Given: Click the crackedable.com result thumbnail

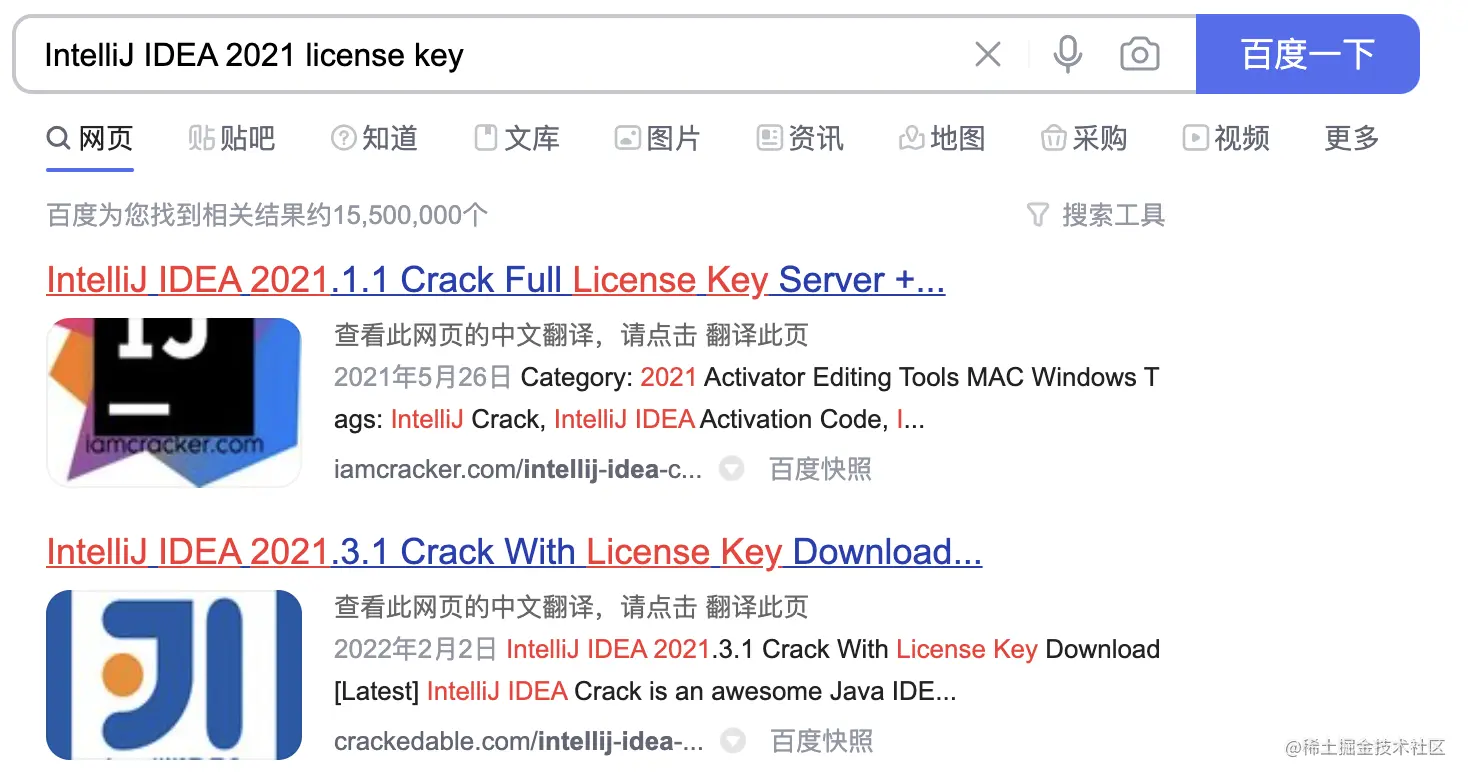Looking at the screenshot, I should click(x=174, y=674).
